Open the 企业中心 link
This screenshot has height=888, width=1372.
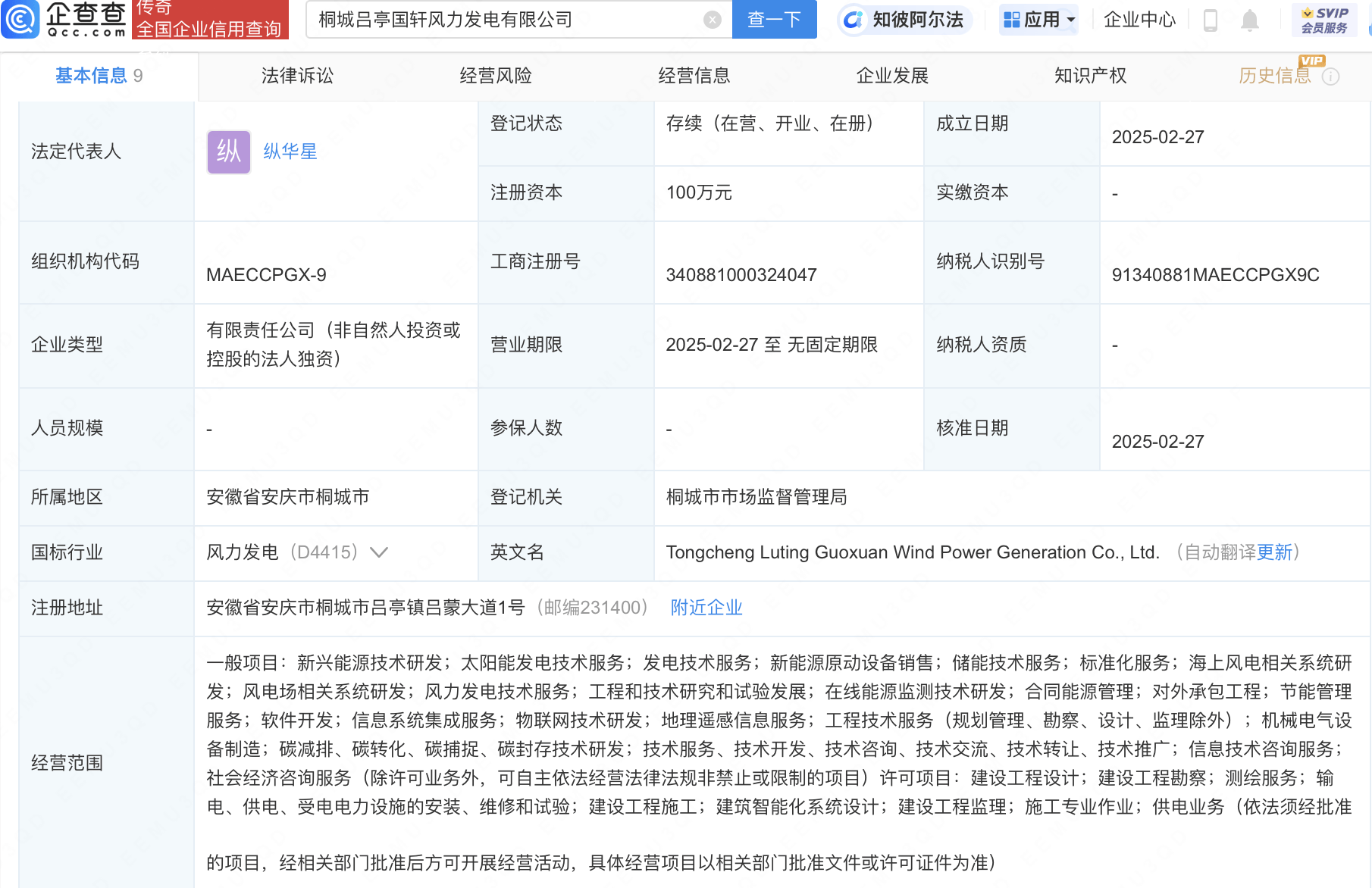[1139, 20]
